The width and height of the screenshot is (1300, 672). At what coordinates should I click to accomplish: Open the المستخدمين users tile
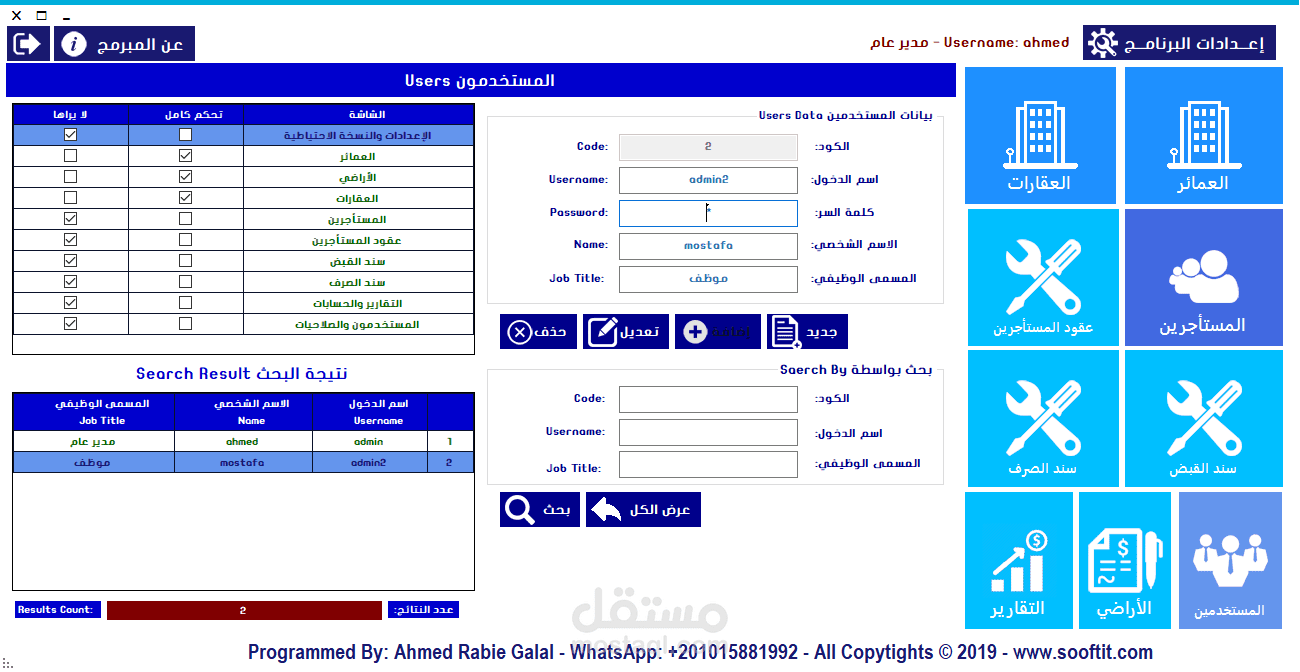tap(1230, 560)
